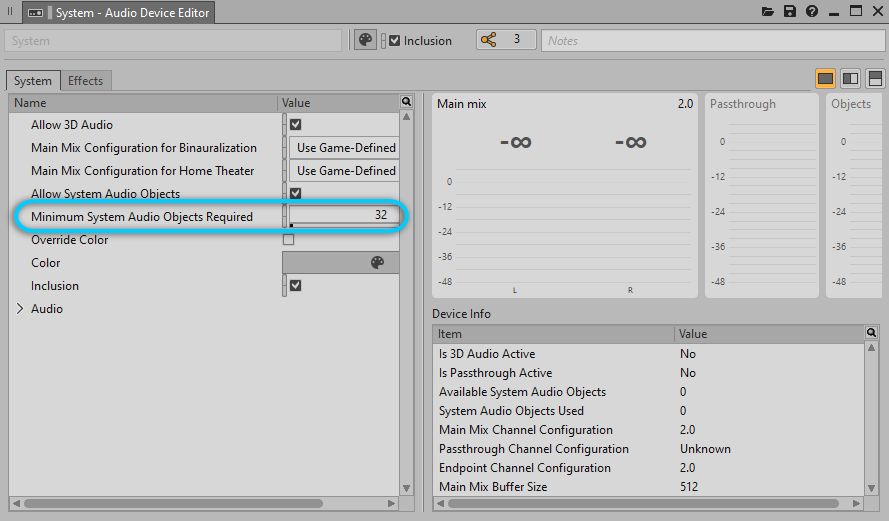Select the top-bottom split layout icon
Screen dimensions: 889x521
875,79
